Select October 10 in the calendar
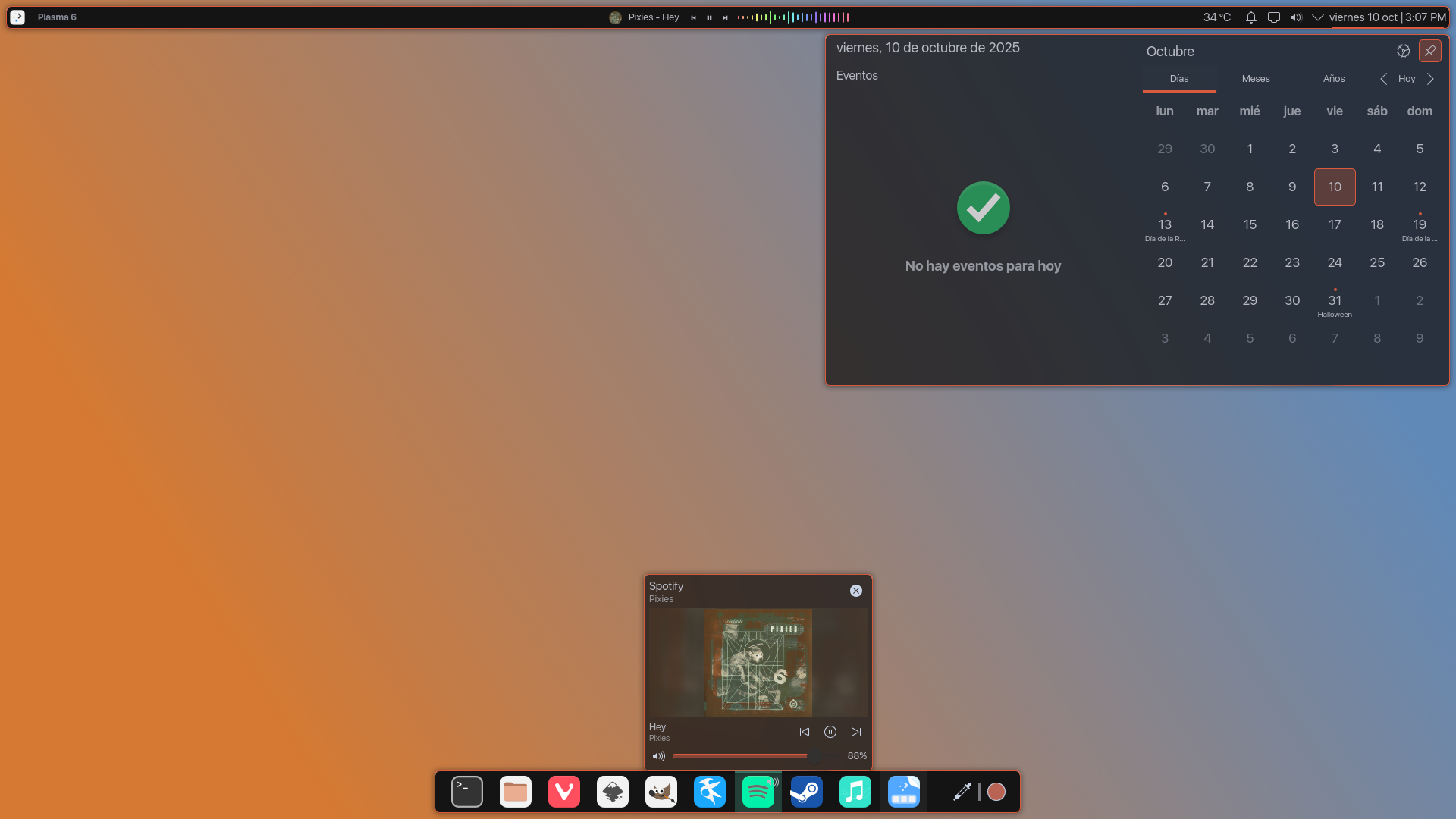The height and width of the screenshot is (819, 1456). pos(1335,187)
